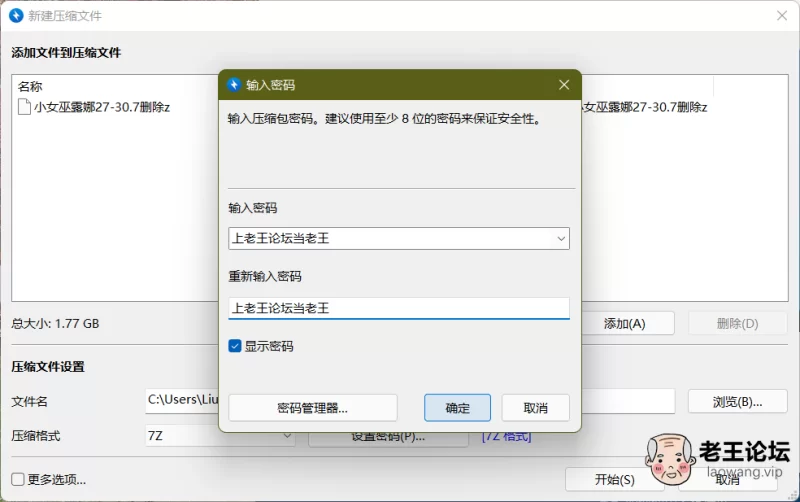Close the 输入密码 dialog with the X
This screenshot has width=800, height=502.
(x=564, y=85)
